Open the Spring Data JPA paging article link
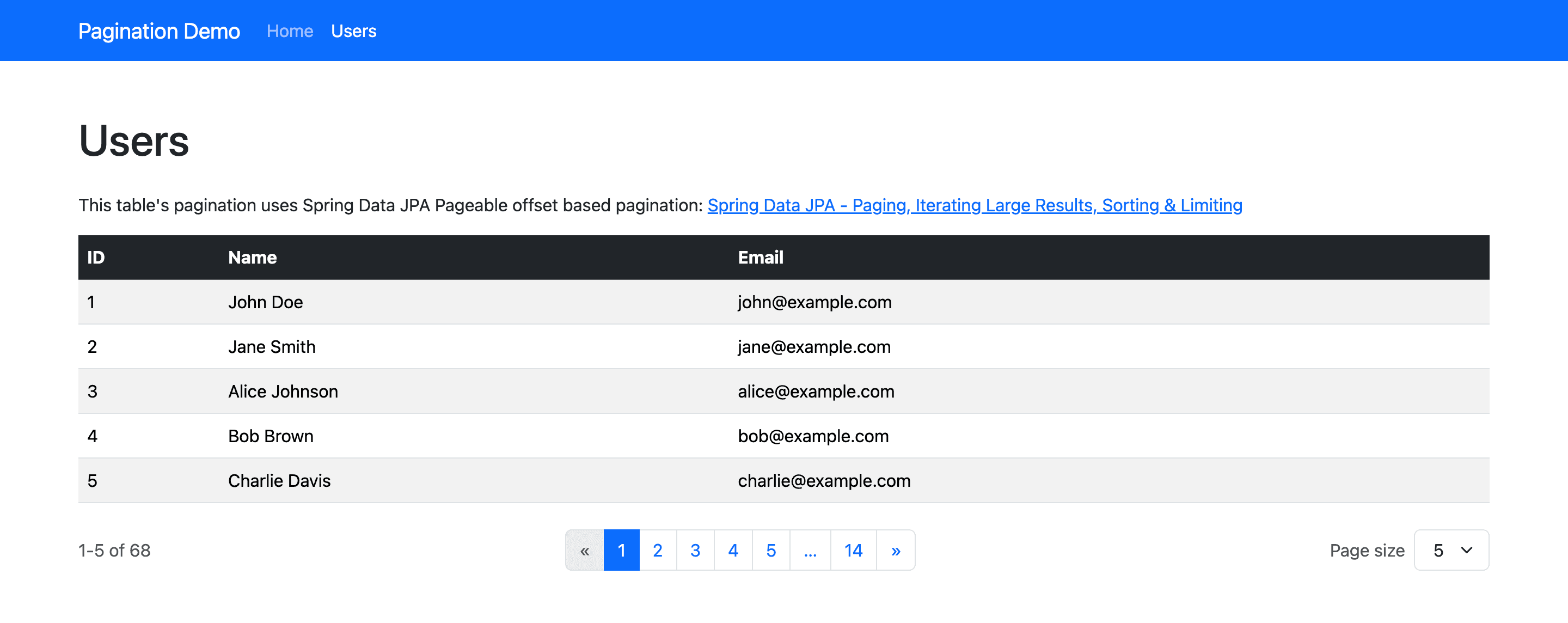1568x623 pixels. pos(975,205)
